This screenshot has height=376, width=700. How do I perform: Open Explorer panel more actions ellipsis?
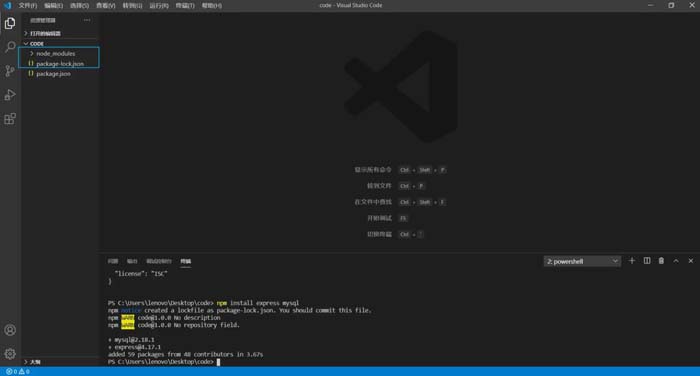coord(87,20)
